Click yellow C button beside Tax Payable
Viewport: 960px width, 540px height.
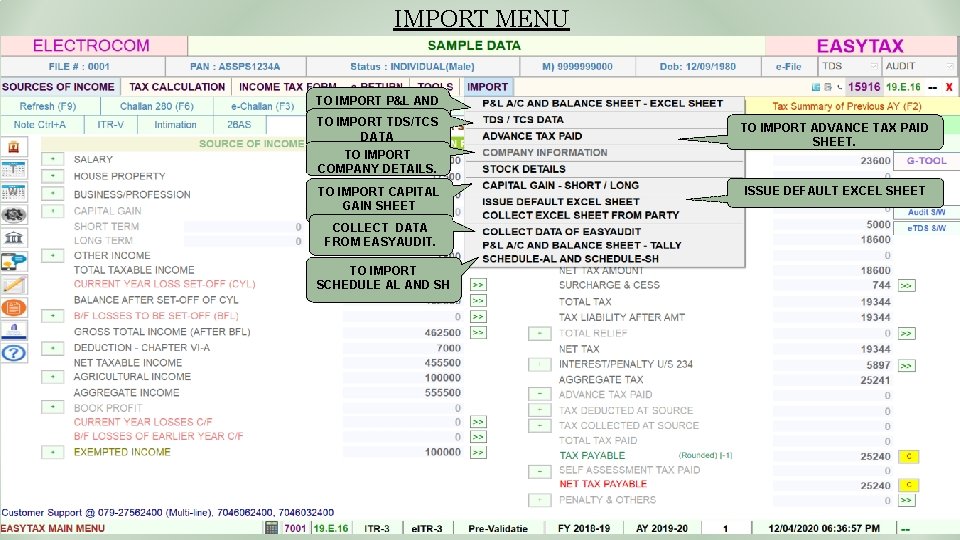coord(909,456)
